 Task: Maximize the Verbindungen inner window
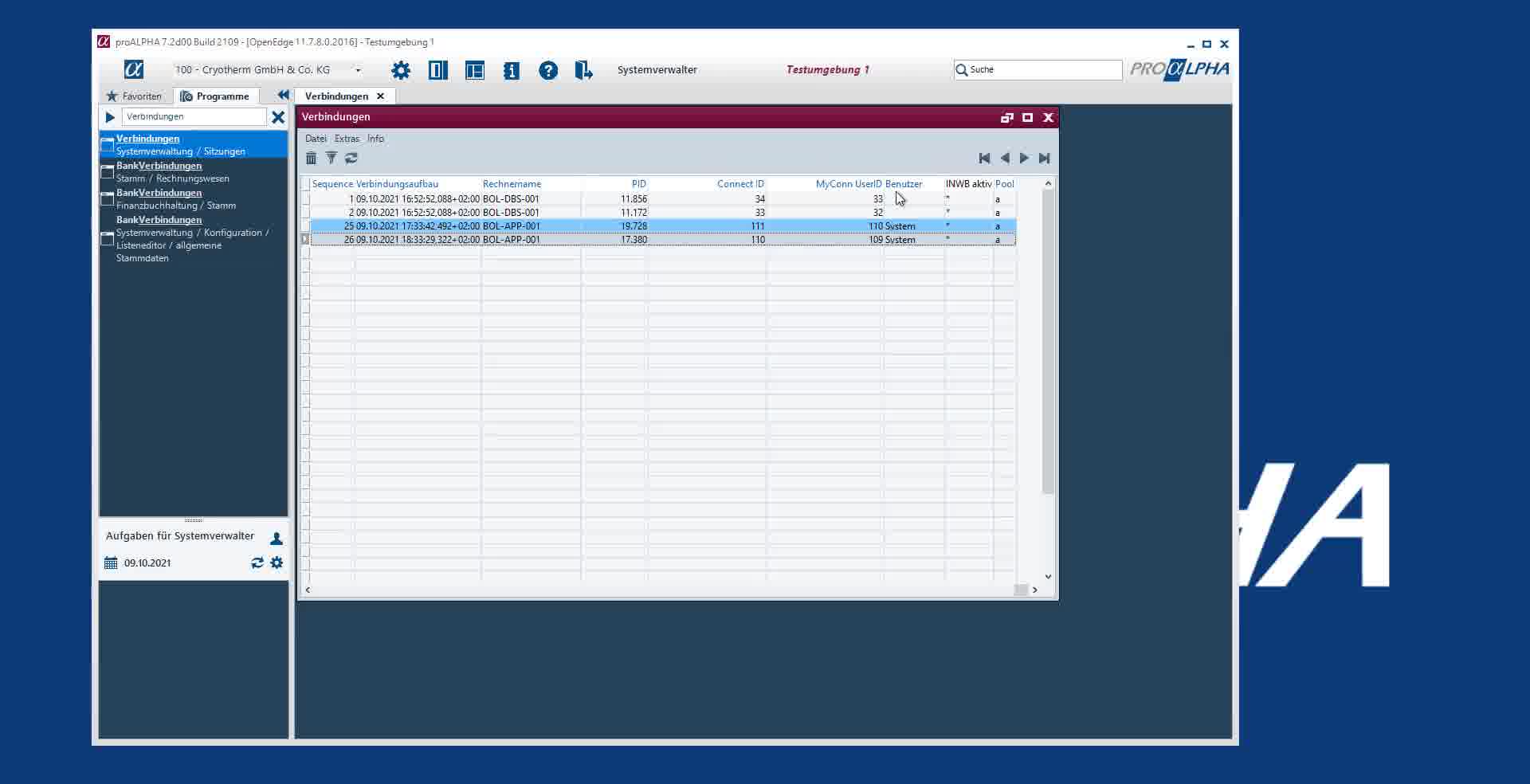(1028, 117)
